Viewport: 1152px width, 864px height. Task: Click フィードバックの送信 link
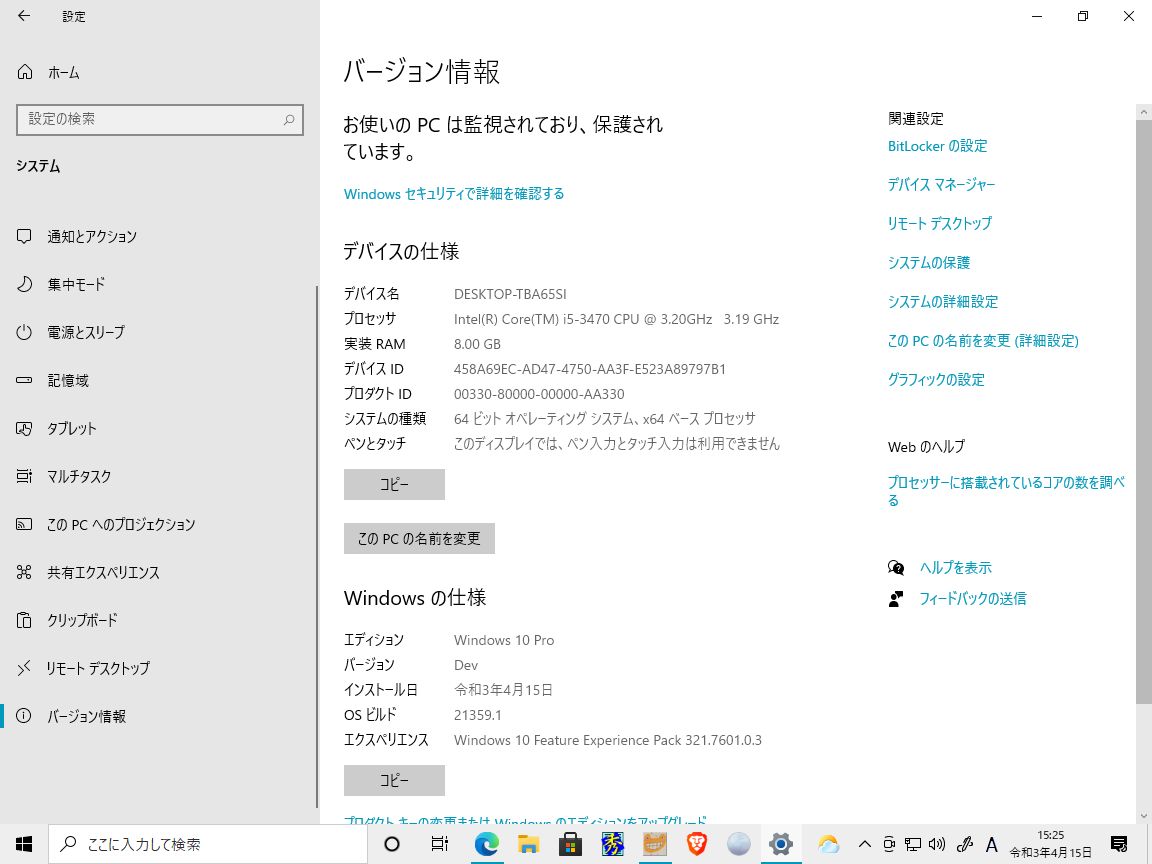coord(973,599)
